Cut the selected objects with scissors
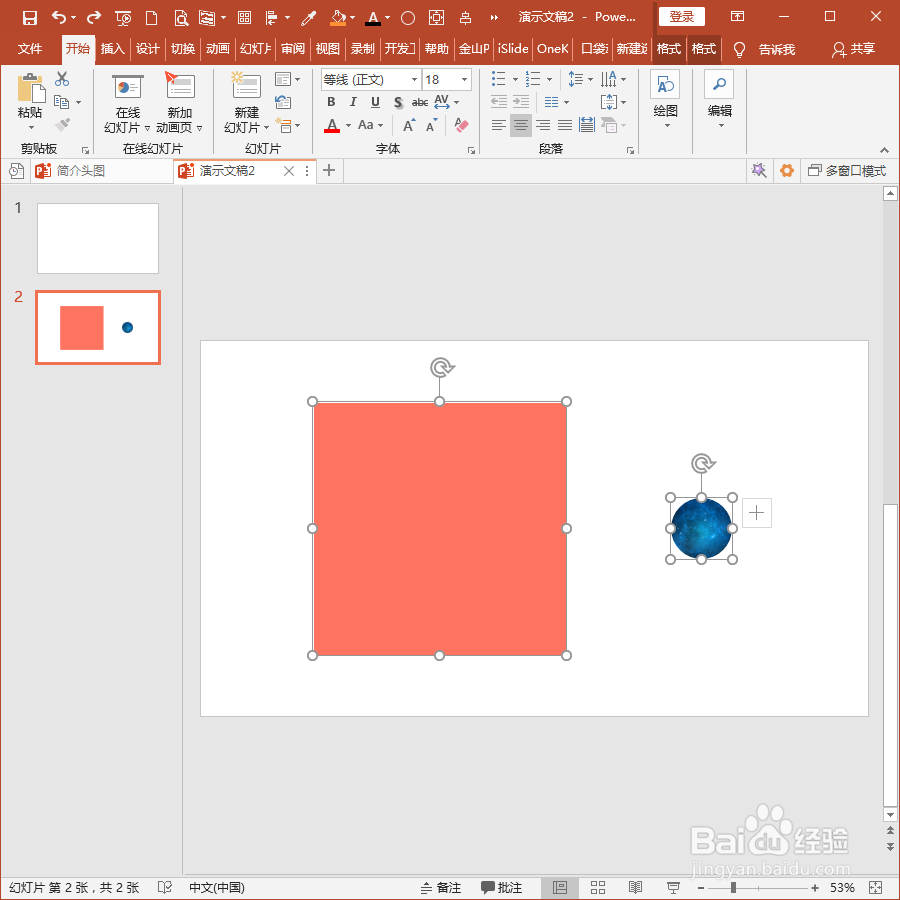Screen dimensions: 900x900 coord(62,79)
